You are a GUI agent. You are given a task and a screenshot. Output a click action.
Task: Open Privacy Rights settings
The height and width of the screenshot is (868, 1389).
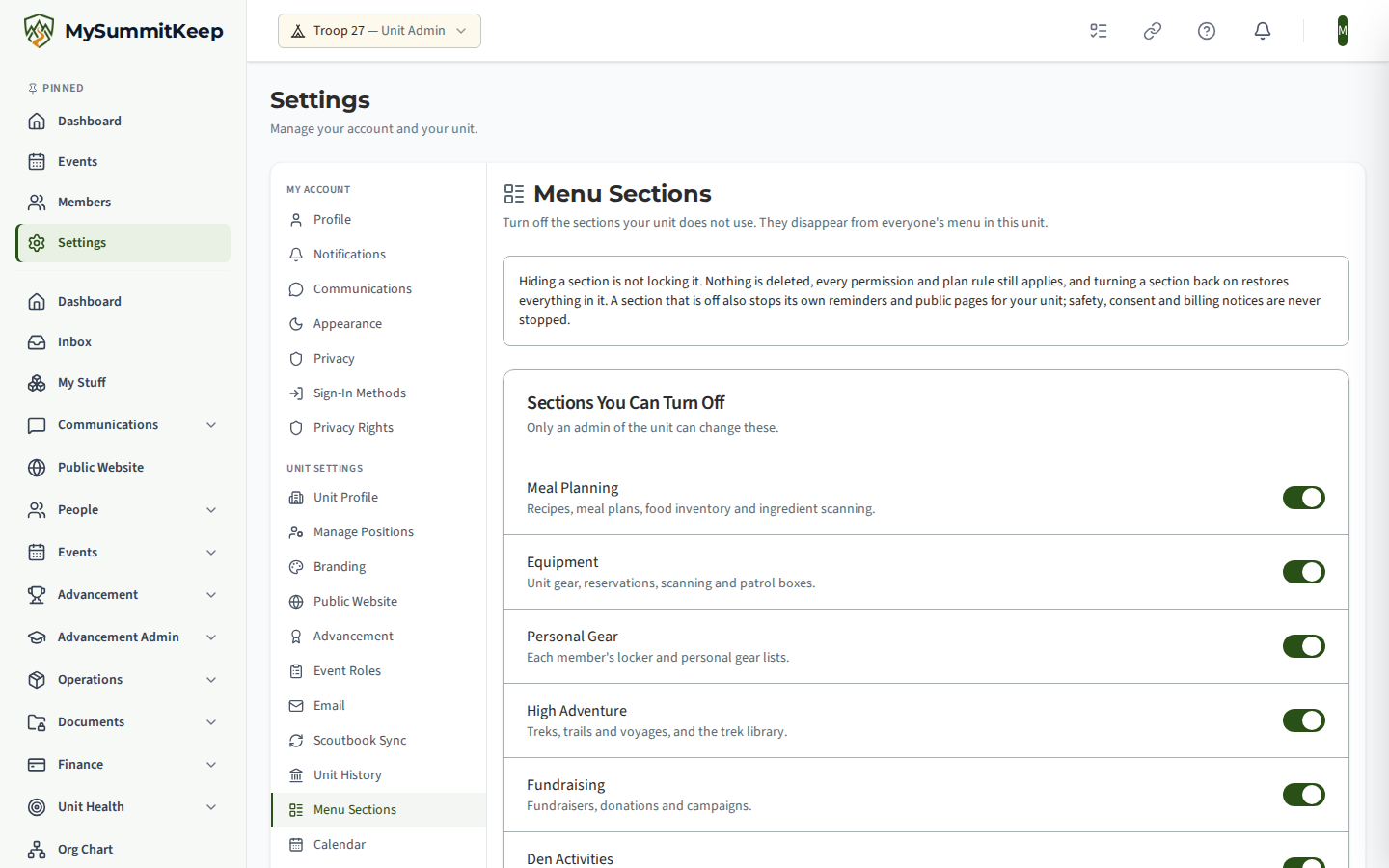tap(378, 428)
